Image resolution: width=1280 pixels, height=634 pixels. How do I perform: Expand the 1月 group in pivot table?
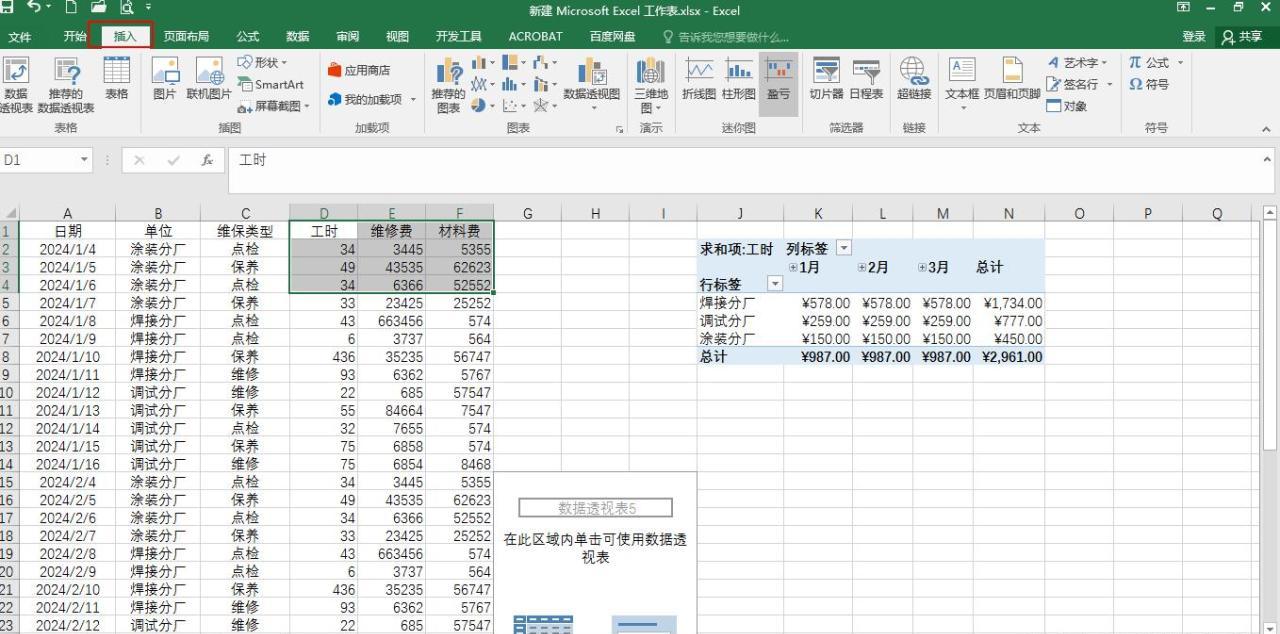coord(793,267)
